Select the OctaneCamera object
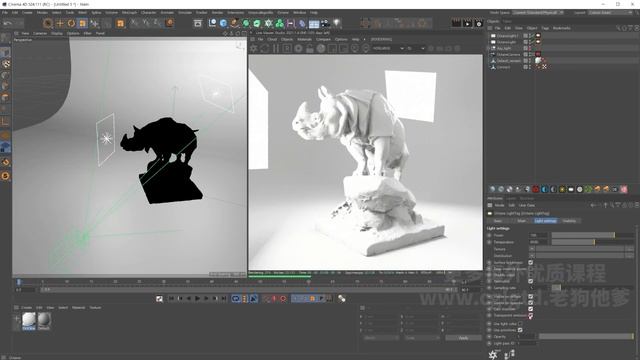Screen dimensions: 640x360 [x=508, y=54]
